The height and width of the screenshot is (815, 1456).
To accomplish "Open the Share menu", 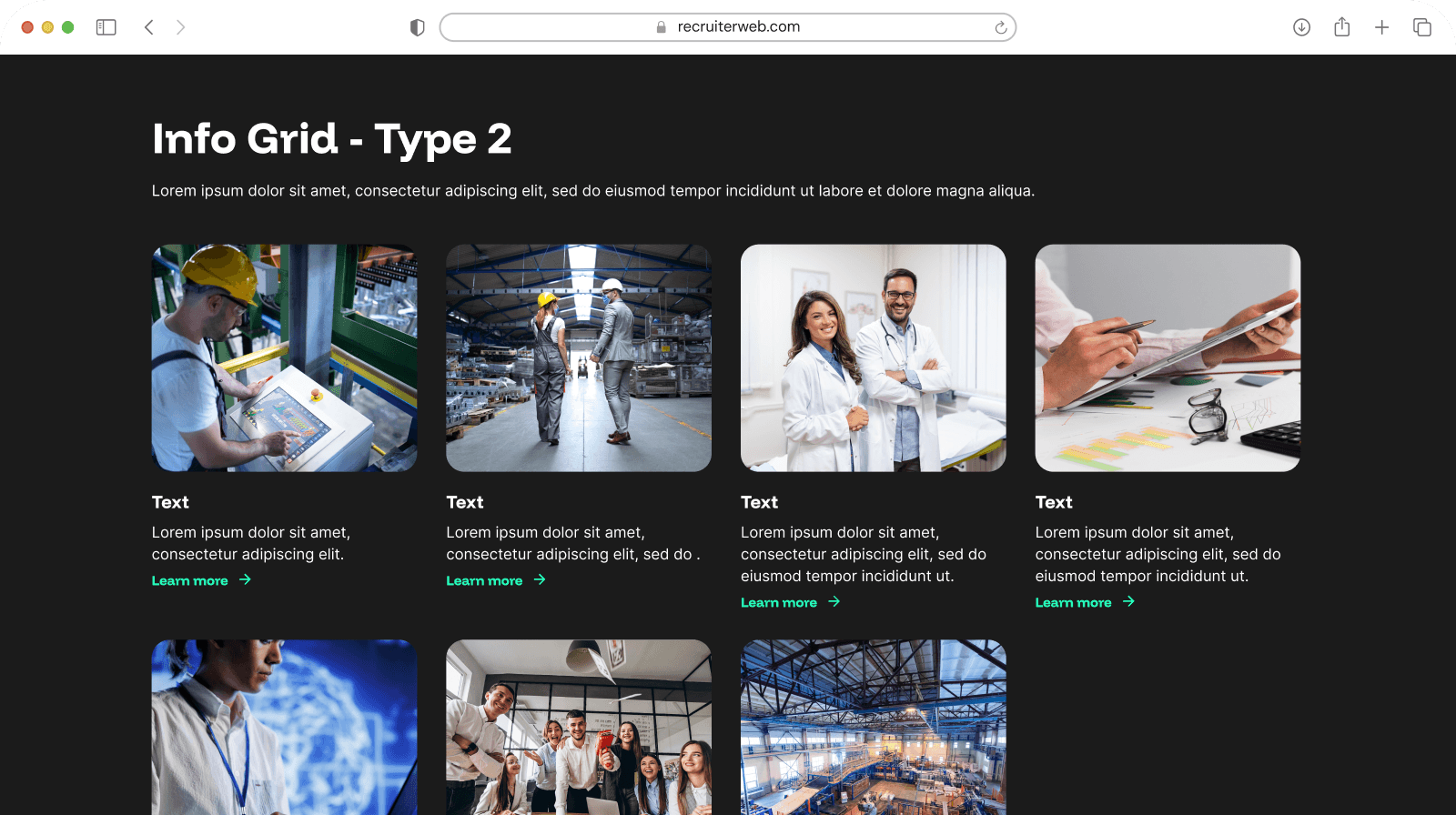I will coord(1341,27).
